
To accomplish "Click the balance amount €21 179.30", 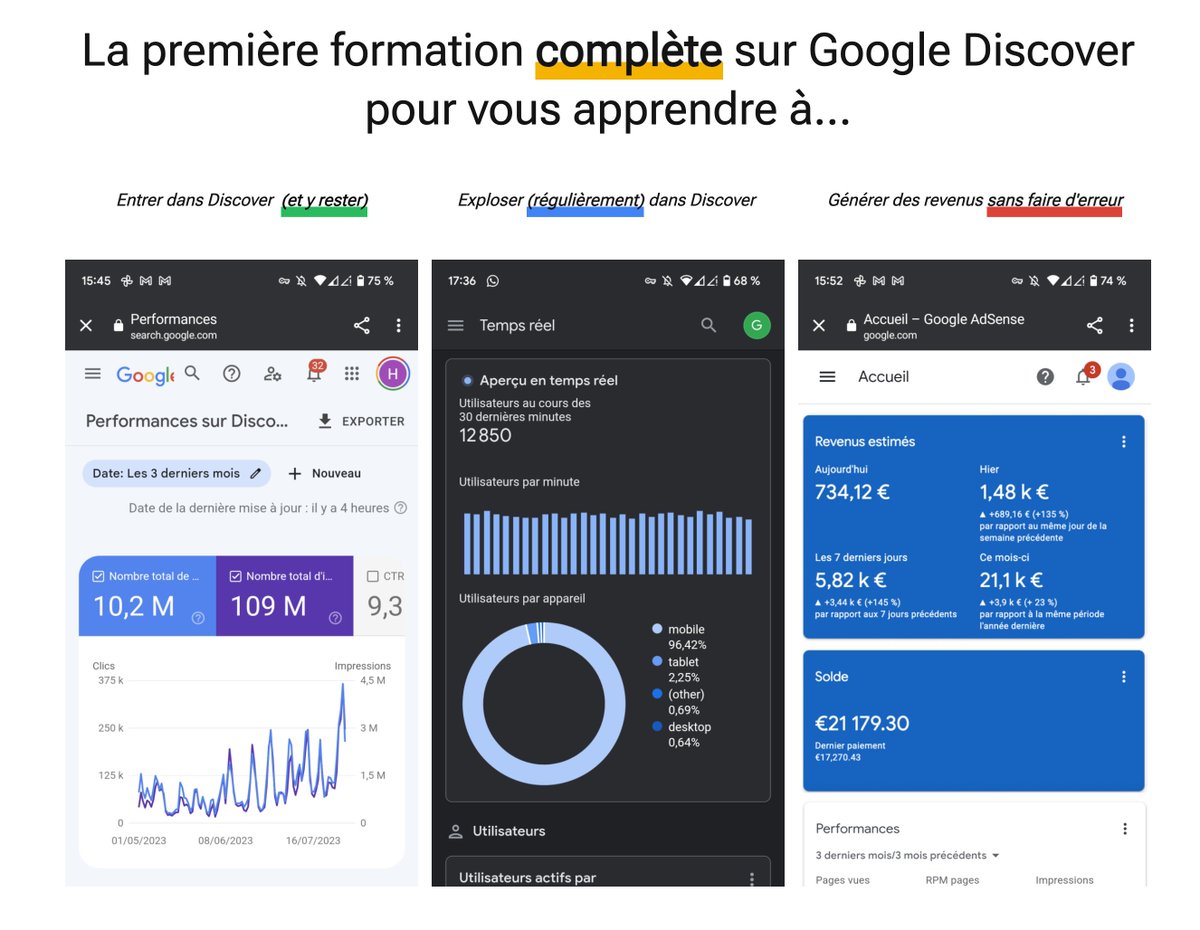I will [x=862, y=722].
